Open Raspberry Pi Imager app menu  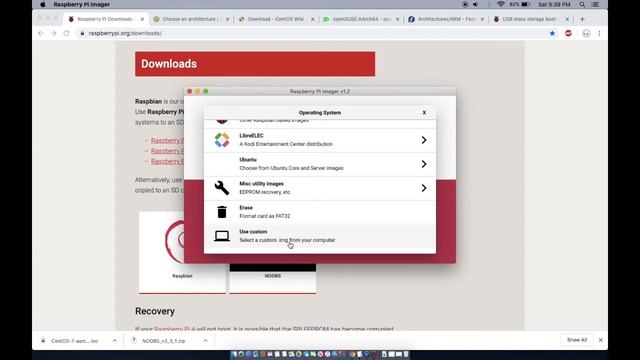(82, 4)
